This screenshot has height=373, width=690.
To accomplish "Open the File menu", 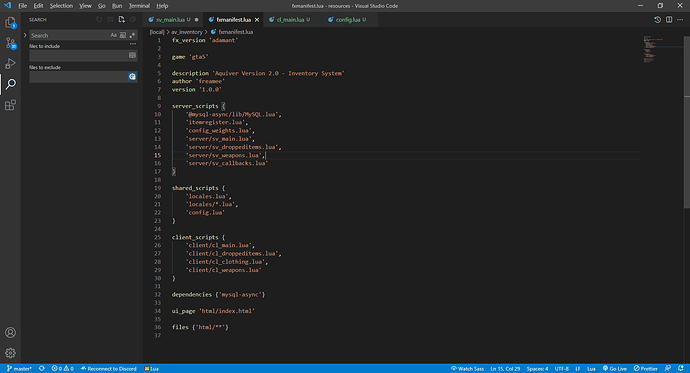I will (22, 6).
